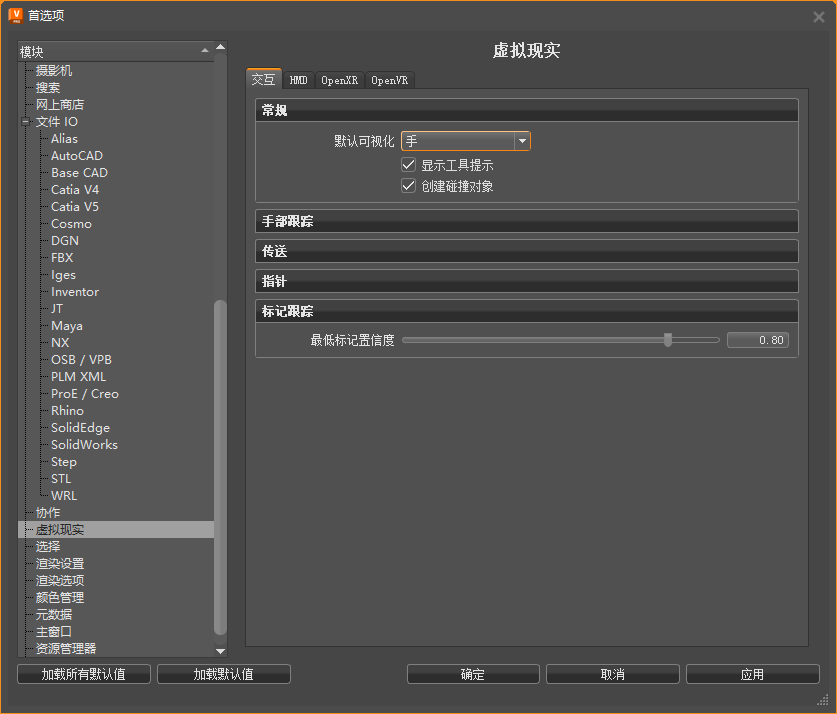Image resolution: width=837 pixels, height=714 pixels.
Task: Sort the 模块 column header
Action: 115,52
